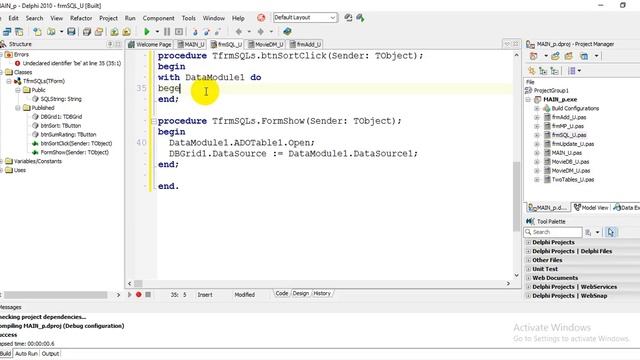Viewport: 640px width, 360px height.
Task: Select the Undeclared identifier error entry
Action: coord(72,63)
